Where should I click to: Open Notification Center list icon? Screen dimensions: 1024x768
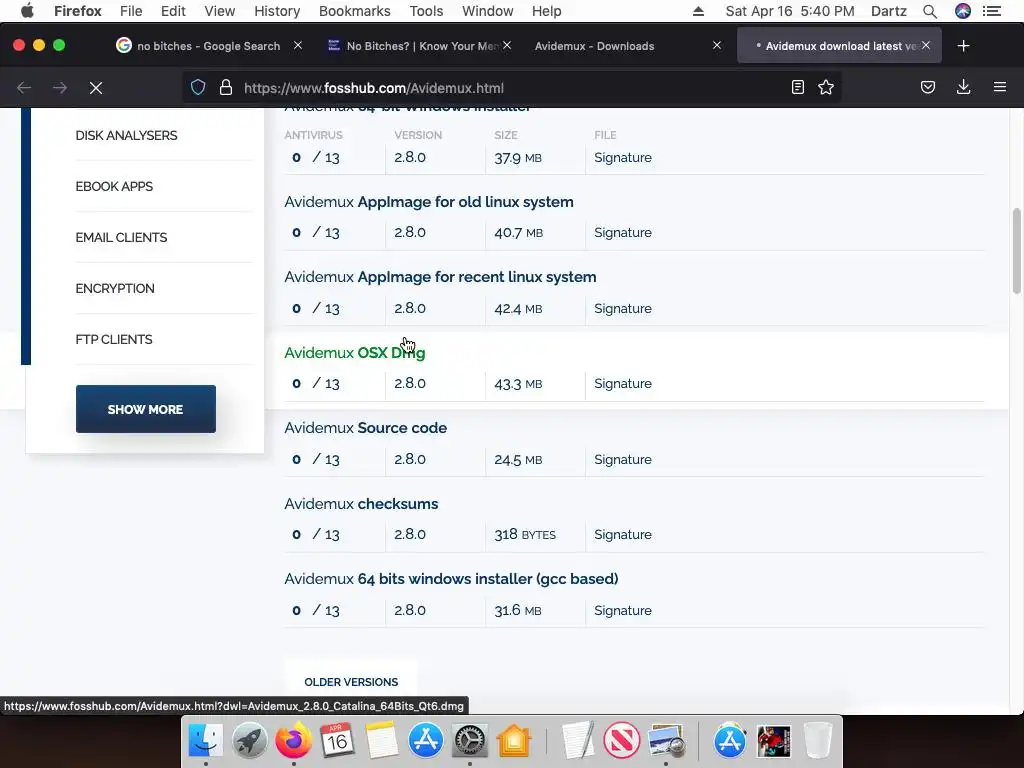[x=992, y=11]
